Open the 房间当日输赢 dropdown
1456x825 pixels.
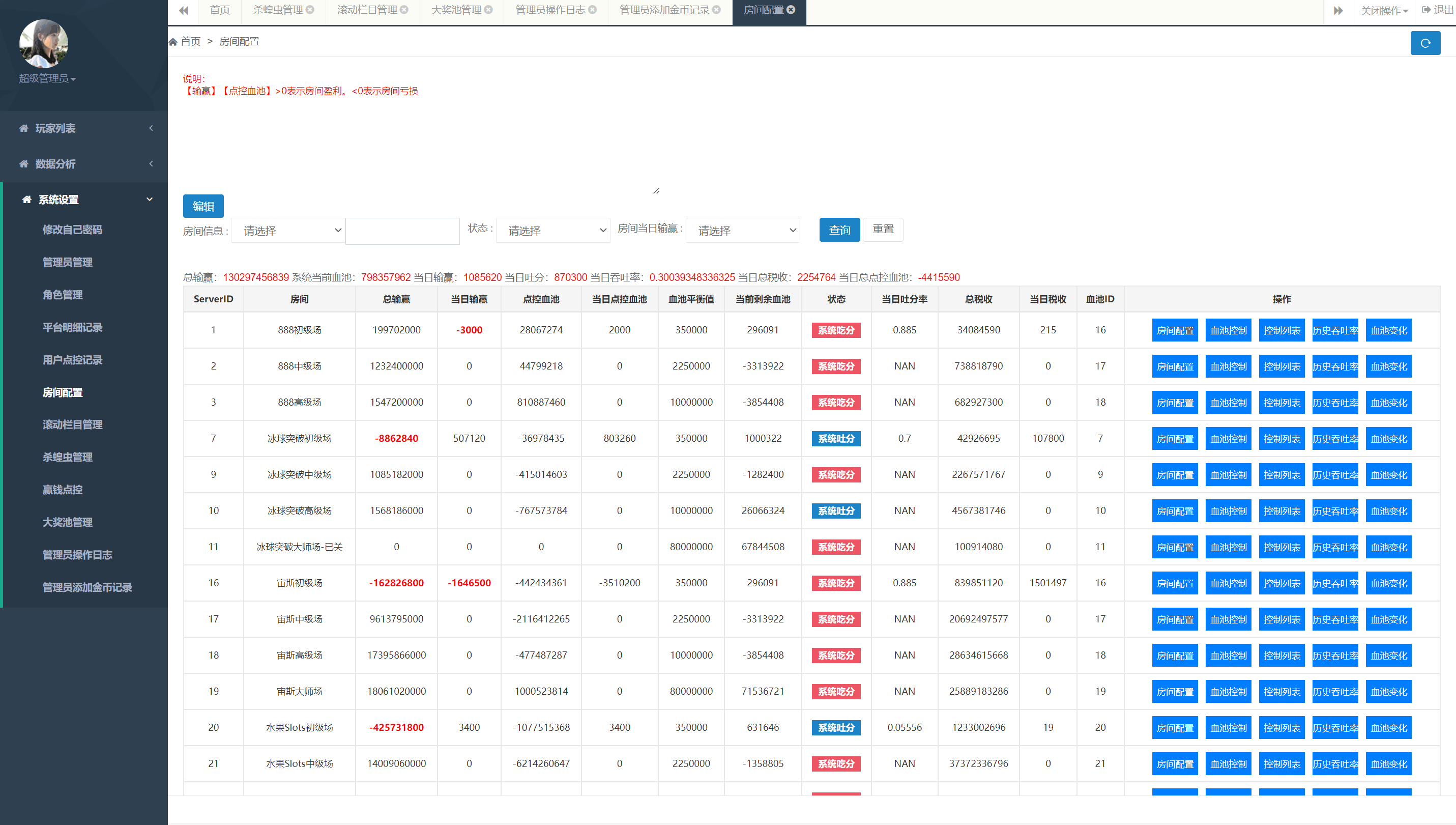(x=742, y=230)
